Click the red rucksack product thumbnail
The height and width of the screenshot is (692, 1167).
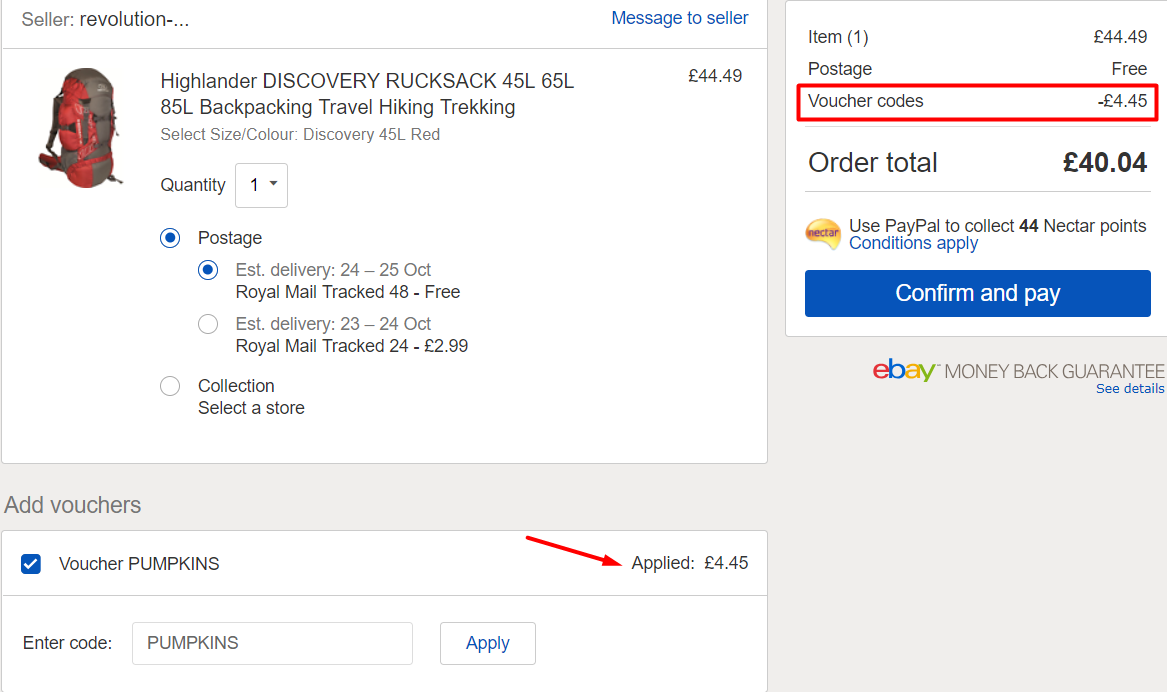(80, 127)
